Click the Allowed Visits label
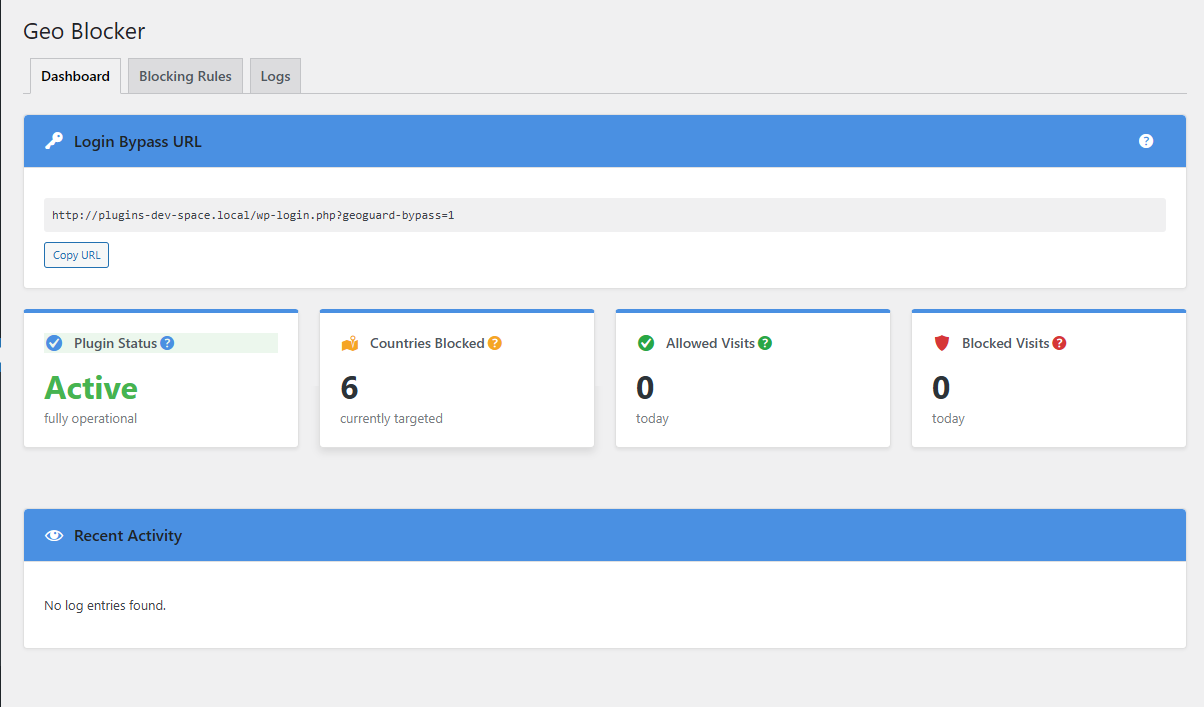1204x707 pixels. point(710,343)
